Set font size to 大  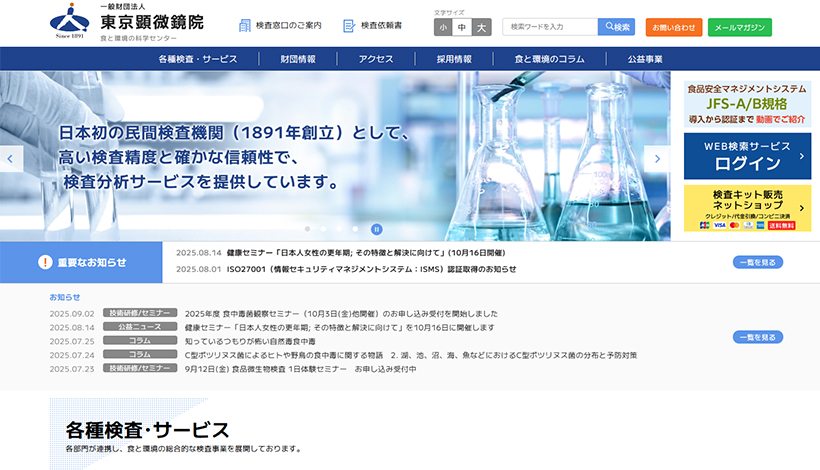coord(481,27)
